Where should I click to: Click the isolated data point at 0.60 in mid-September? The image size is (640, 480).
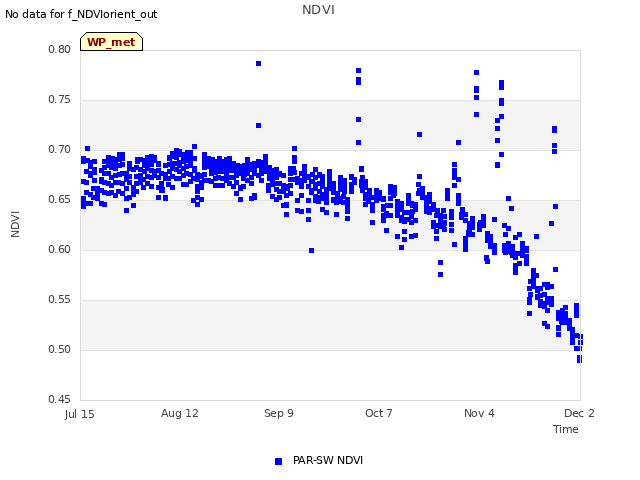click(x=311, y=251)
